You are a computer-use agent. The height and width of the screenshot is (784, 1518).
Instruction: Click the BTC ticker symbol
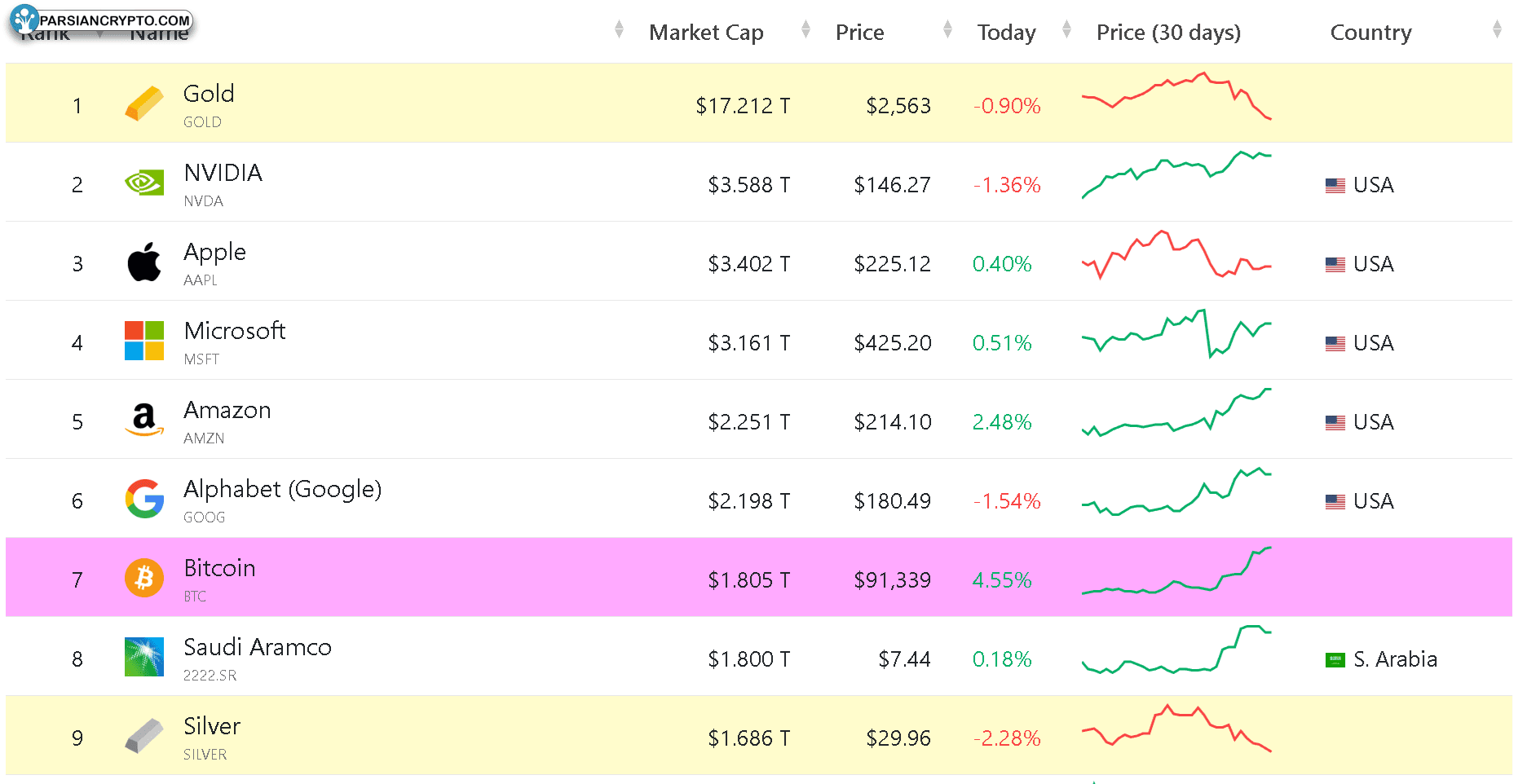coord(195,597)
